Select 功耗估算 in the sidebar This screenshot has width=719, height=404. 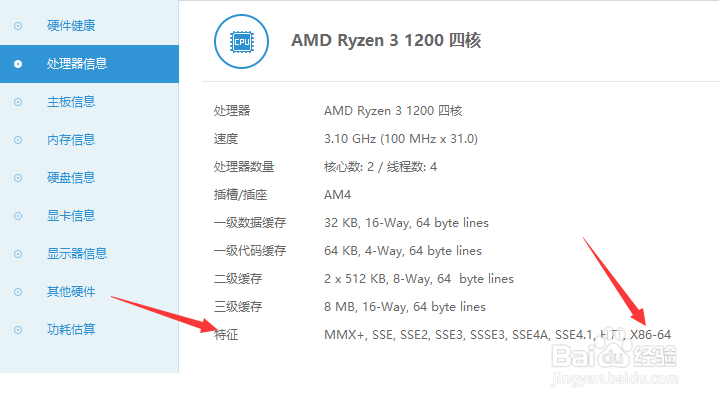tap(71, 329)
